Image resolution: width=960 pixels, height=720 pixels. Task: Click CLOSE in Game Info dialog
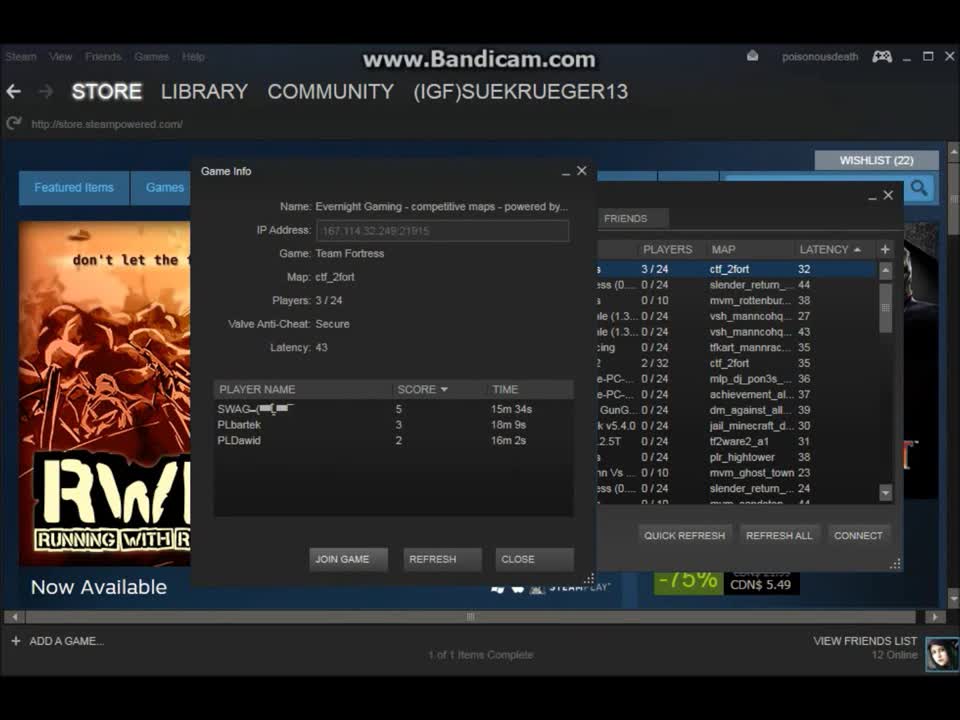click(534, 559)
